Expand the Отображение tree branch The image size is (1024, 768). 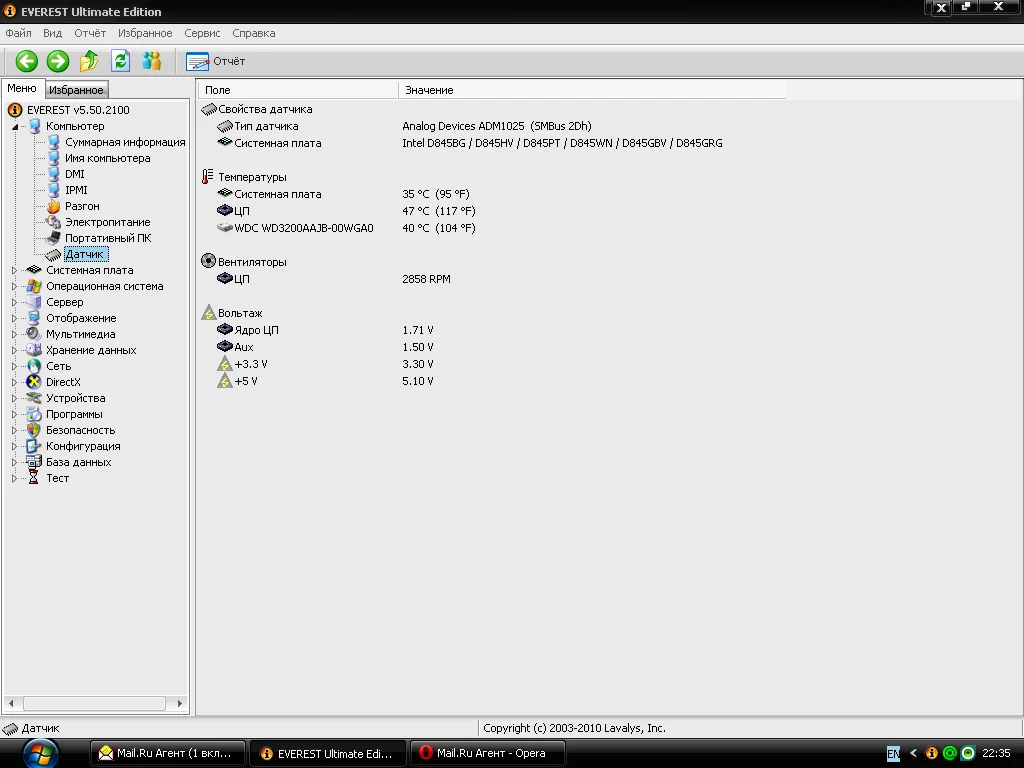pos(14,318)
